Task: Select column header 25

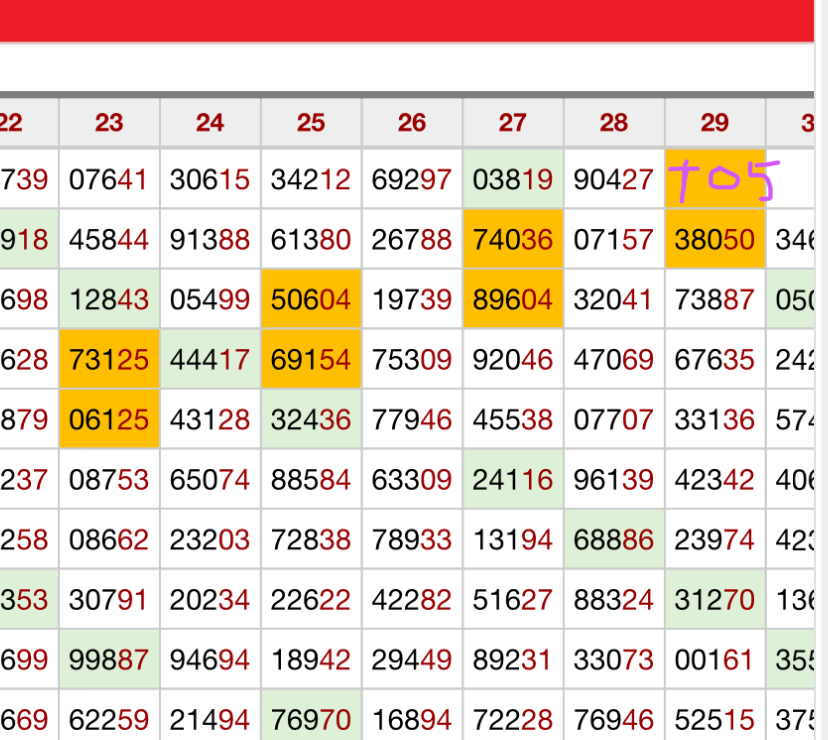Action: 311,122
